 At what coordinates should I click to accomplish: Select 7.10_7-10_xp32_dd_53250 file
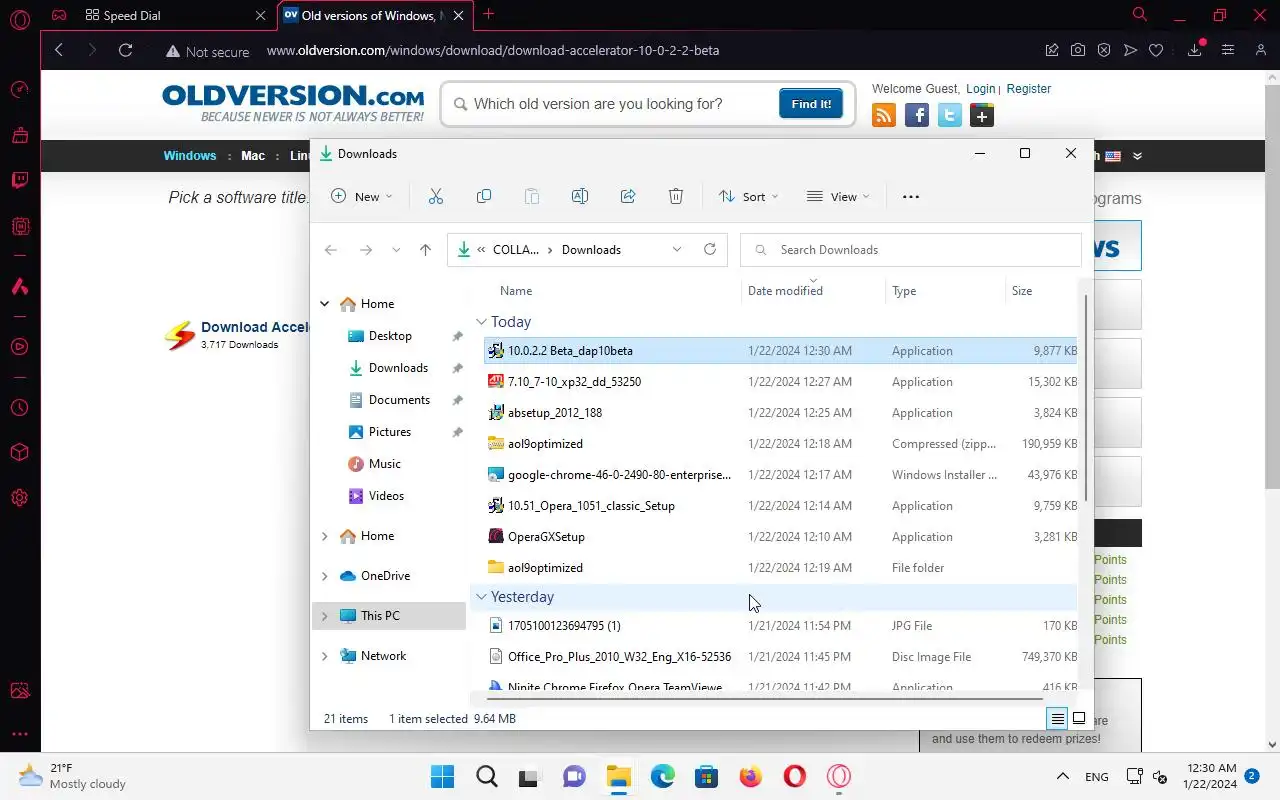tap(780, 382)
